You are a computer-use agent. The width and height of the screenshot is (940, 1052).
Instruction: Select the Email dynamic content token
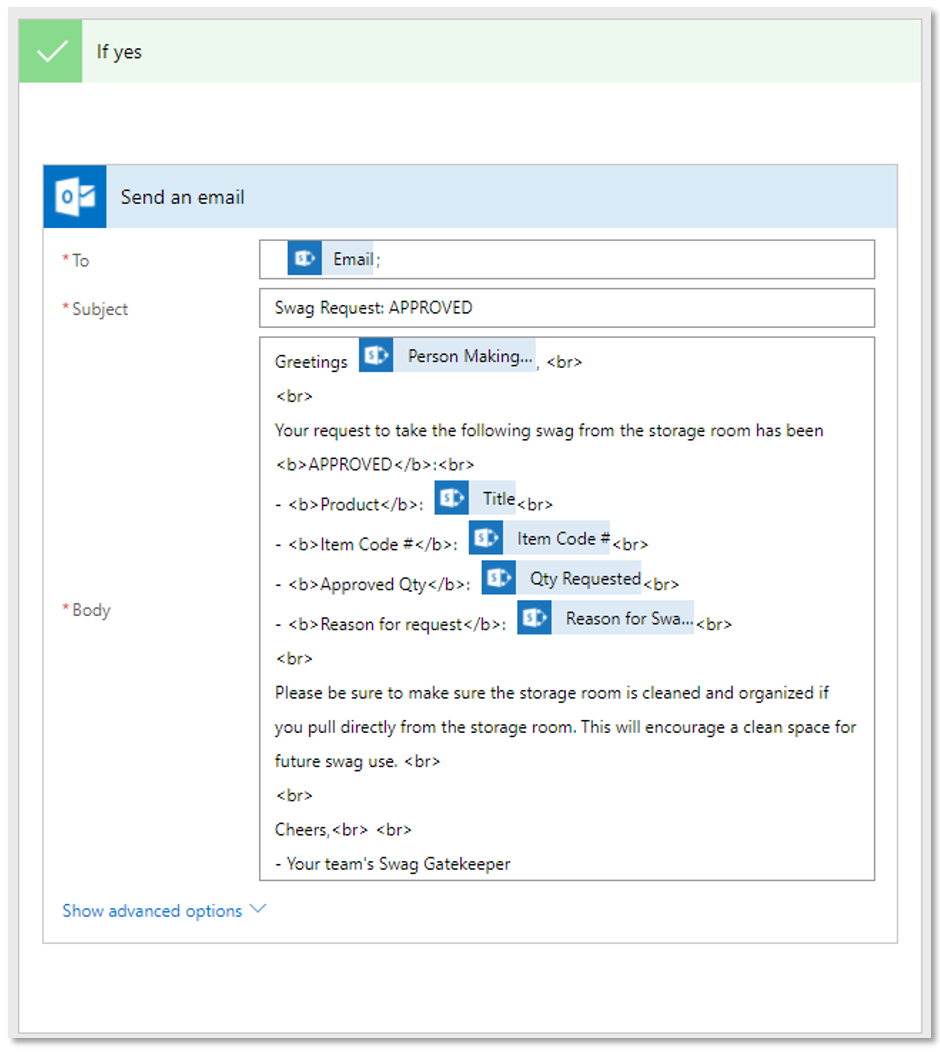pos(352,259)
